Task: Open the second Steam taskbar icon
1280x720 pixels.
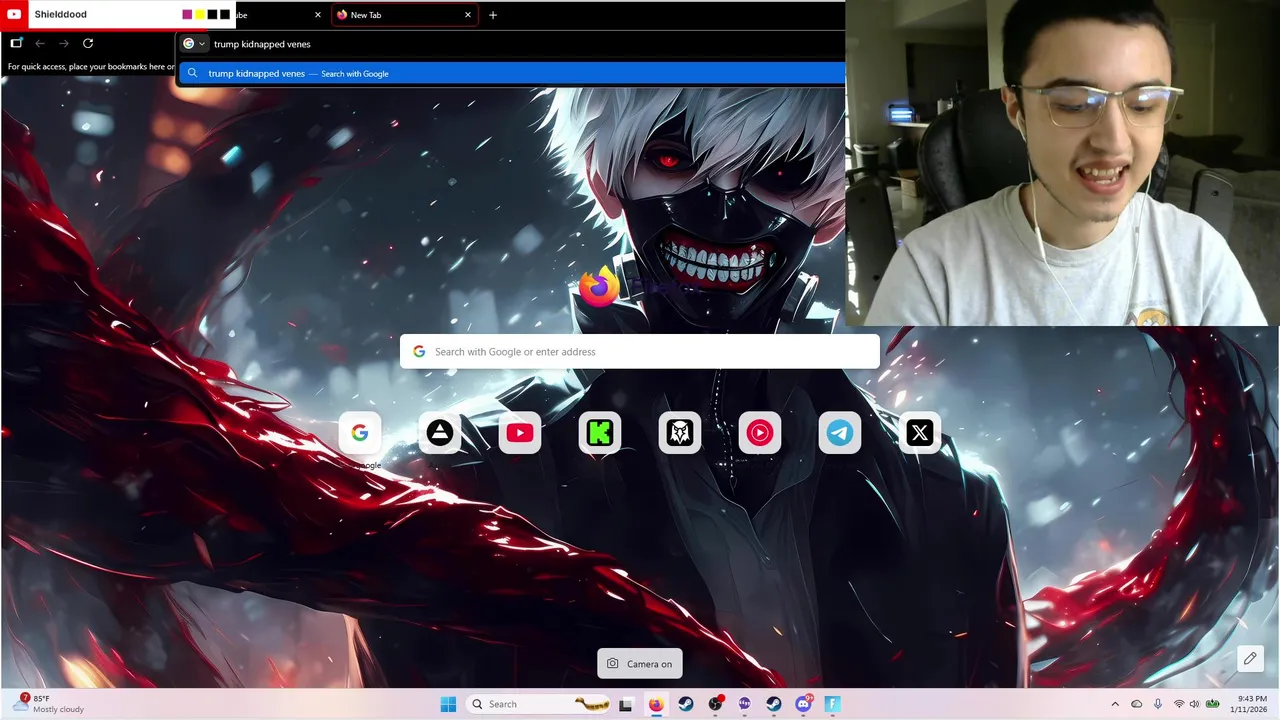Action: coord(774,704)
